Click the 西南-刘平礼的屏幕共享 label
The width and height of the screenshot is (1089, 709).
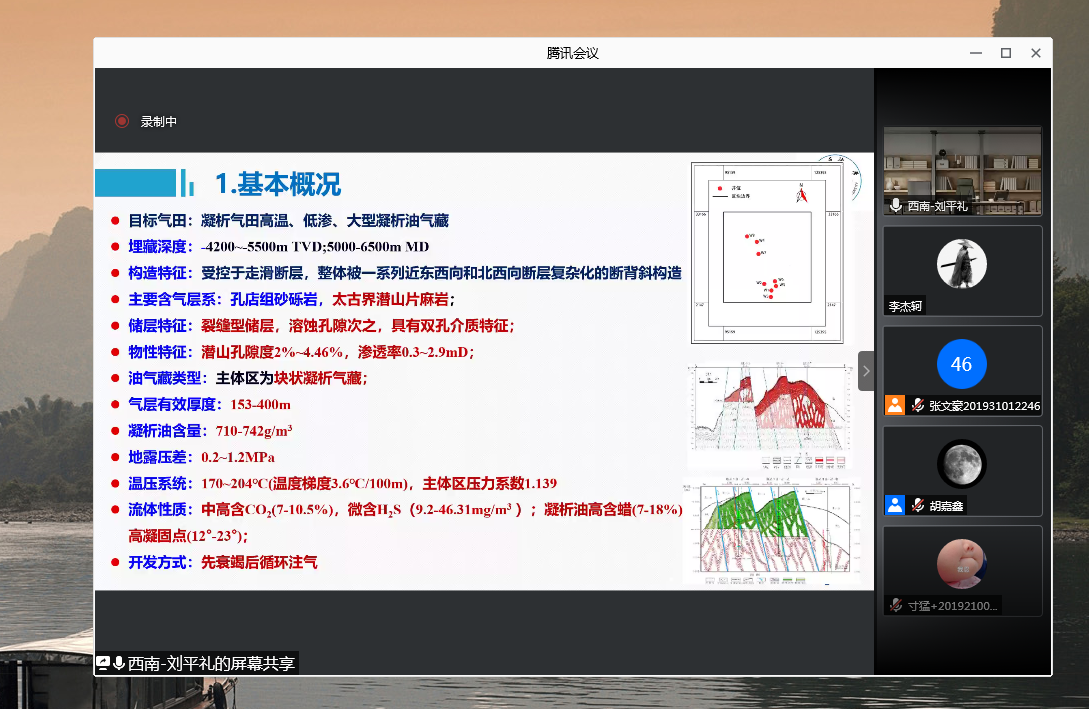211,663
